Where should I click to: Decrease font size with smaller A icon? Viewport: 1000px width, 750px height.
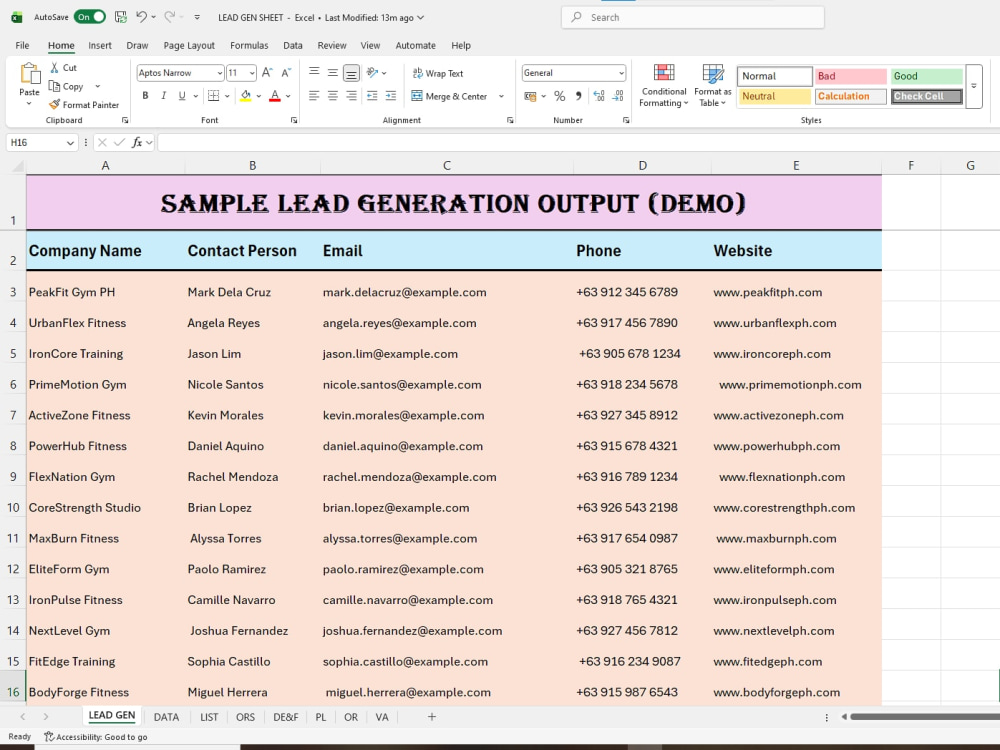(x=286, y=73)
